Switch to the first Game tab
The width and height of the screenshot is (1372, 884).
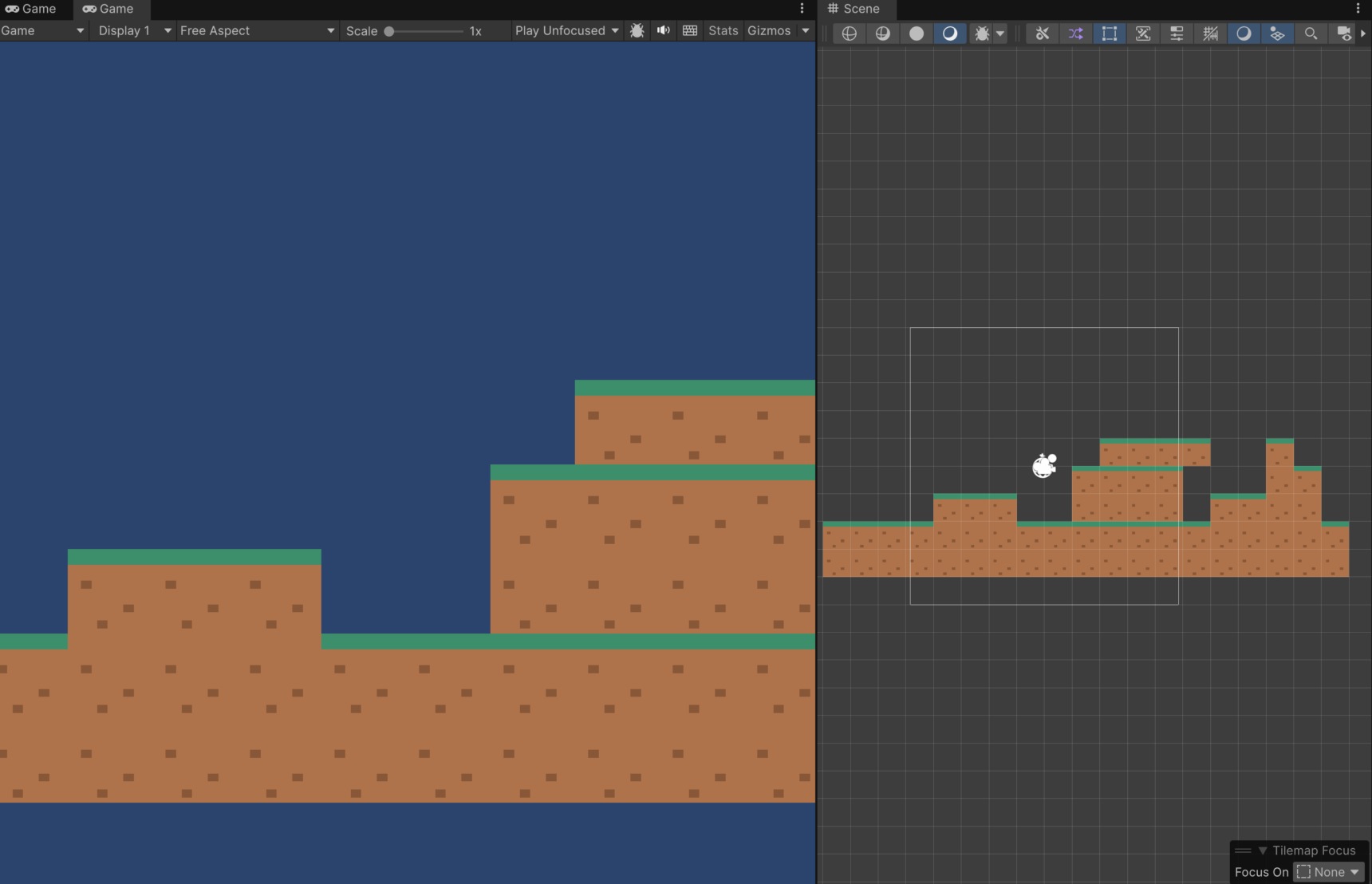point(31,9)
